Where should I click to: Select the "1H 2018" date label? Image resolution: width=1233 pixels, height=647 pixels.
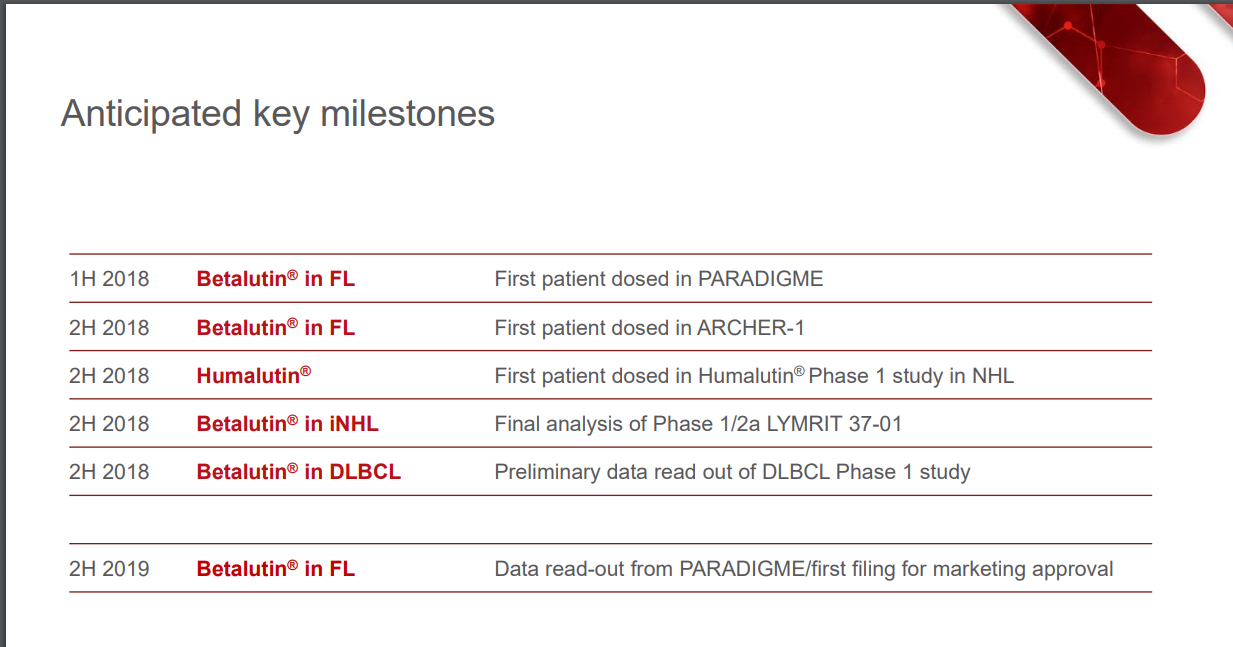click(x=109, y=279)
